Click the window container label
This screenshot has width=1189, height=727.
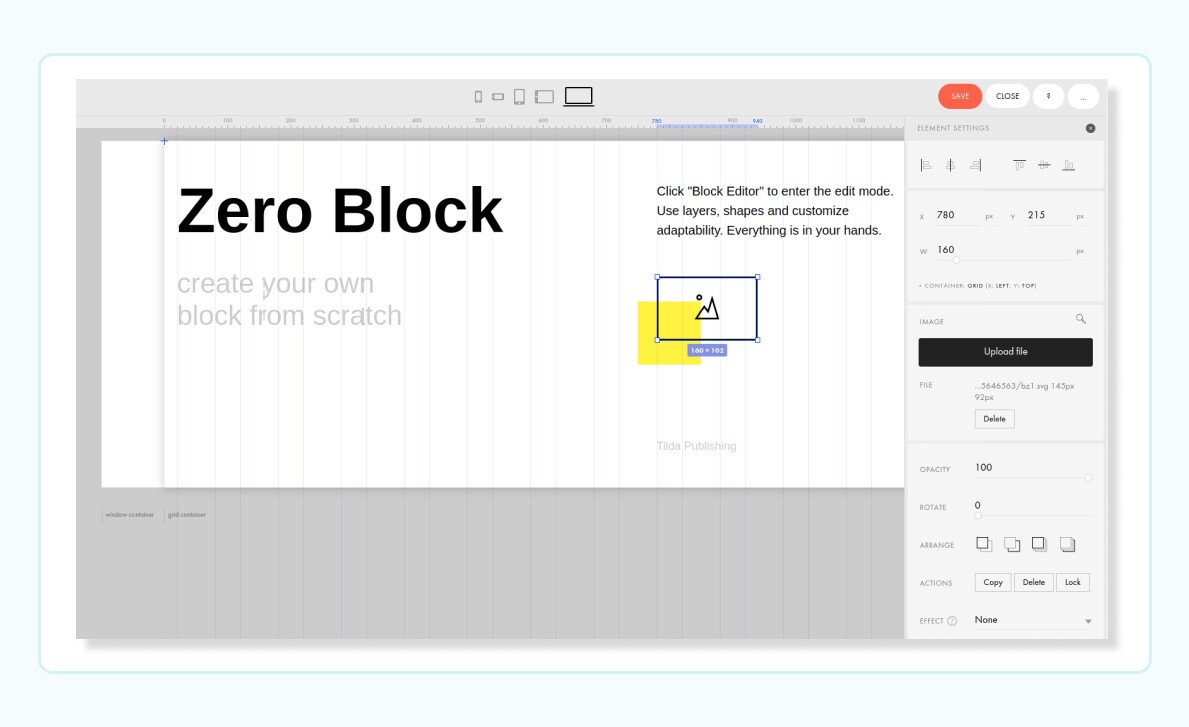tap(130, 515)
